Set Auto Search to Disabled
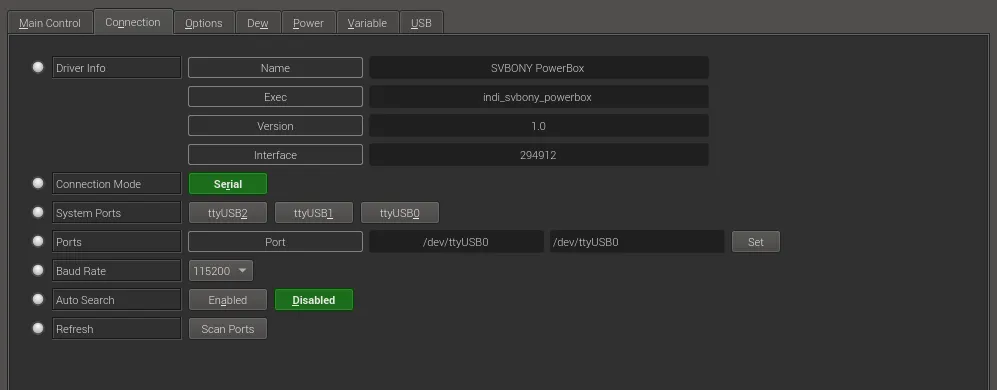Screen dimensions: 997x390 tap(313, 300)
